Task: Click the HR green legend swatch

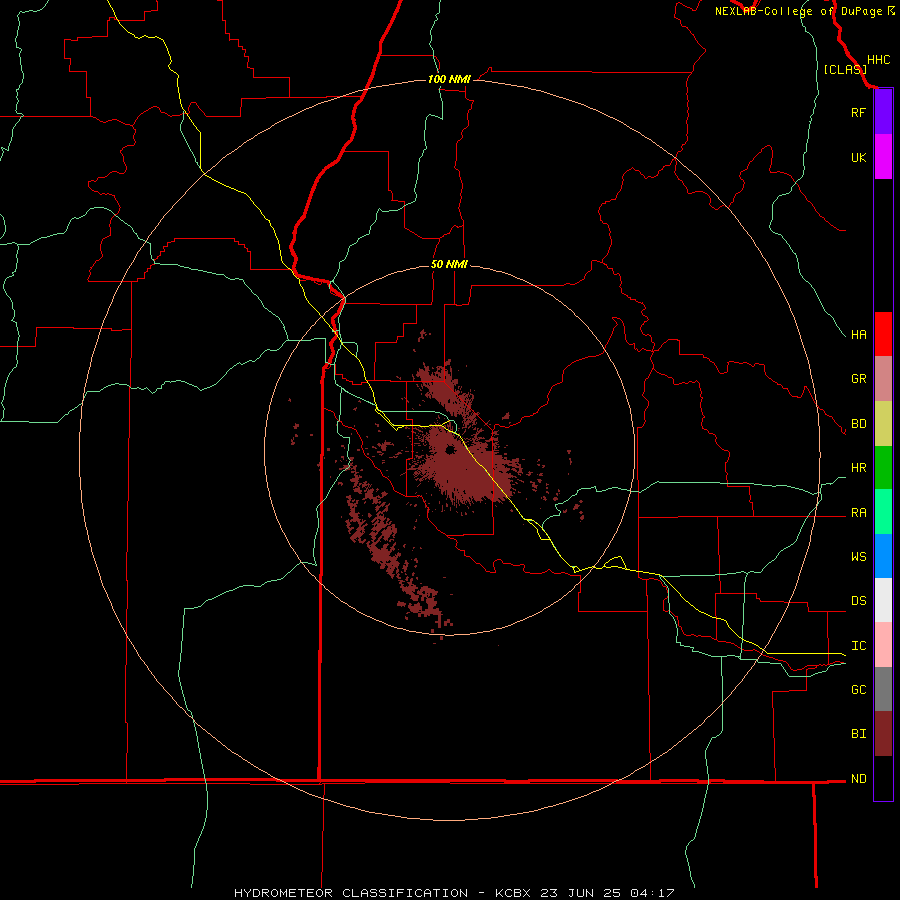Action: pyautogui.click(x=883, y=468)
